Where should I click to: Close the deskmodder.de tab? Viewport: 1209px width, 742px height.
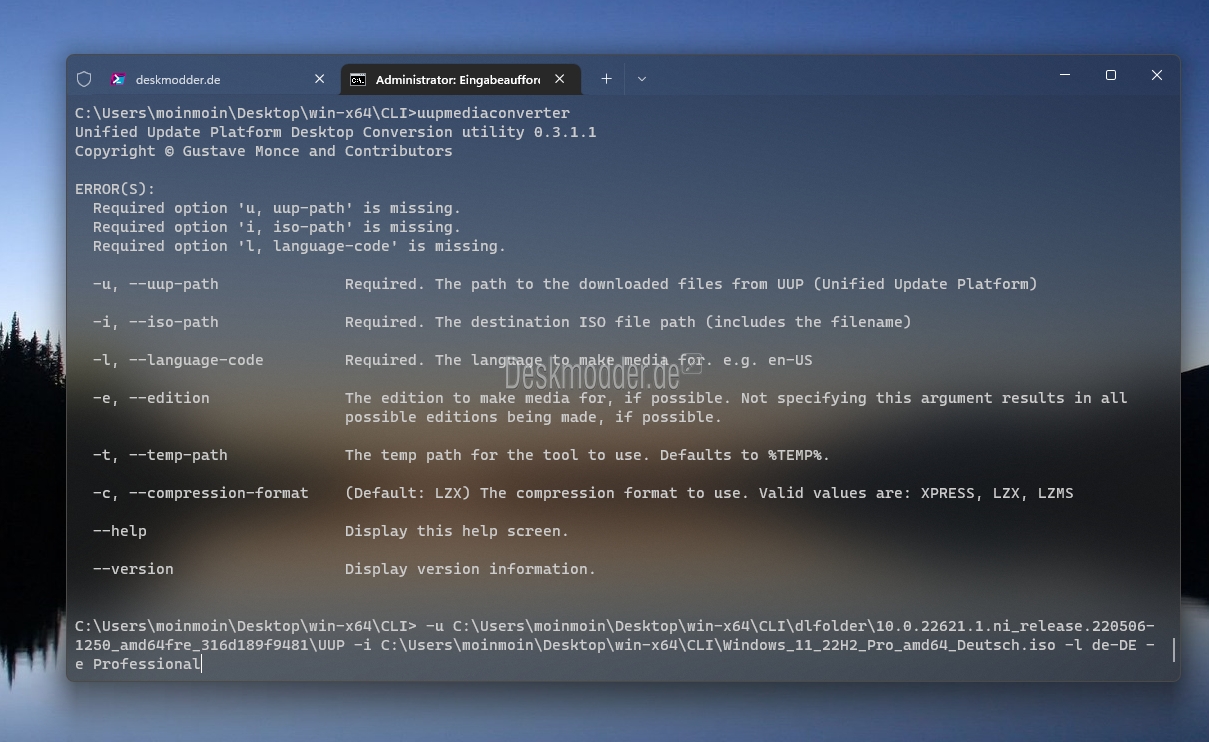(320, 79)
